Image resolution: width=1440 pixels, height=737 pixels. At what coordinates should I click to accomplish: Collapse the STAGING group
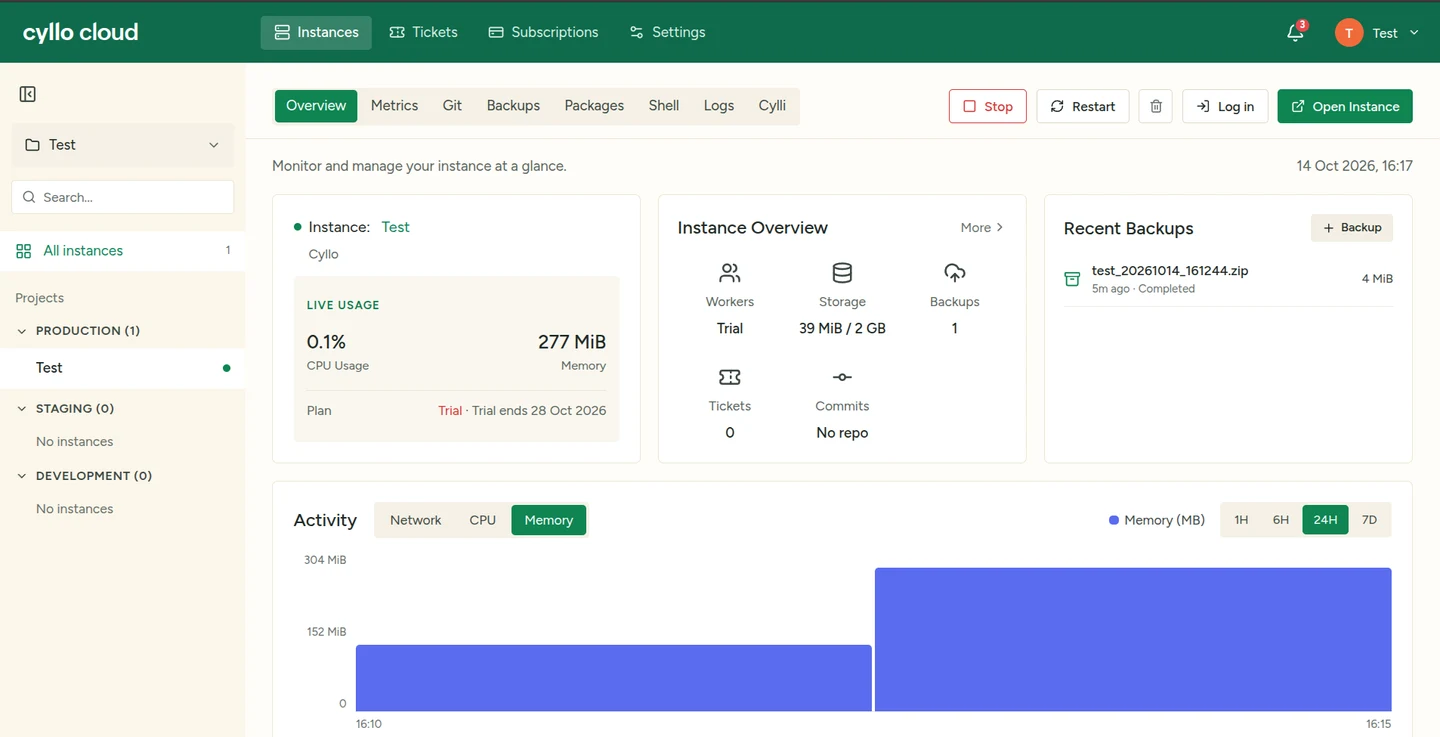(22, 409)
